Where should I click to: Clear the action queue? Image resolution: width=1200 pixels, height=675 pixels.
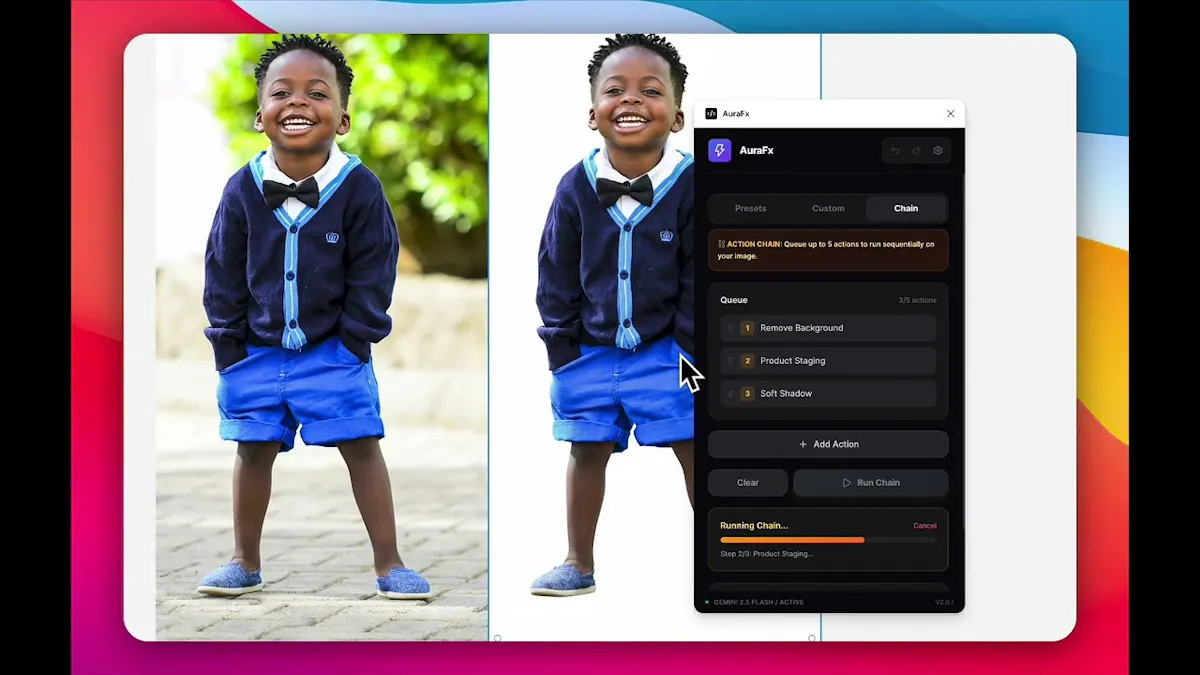pos(748,483)
